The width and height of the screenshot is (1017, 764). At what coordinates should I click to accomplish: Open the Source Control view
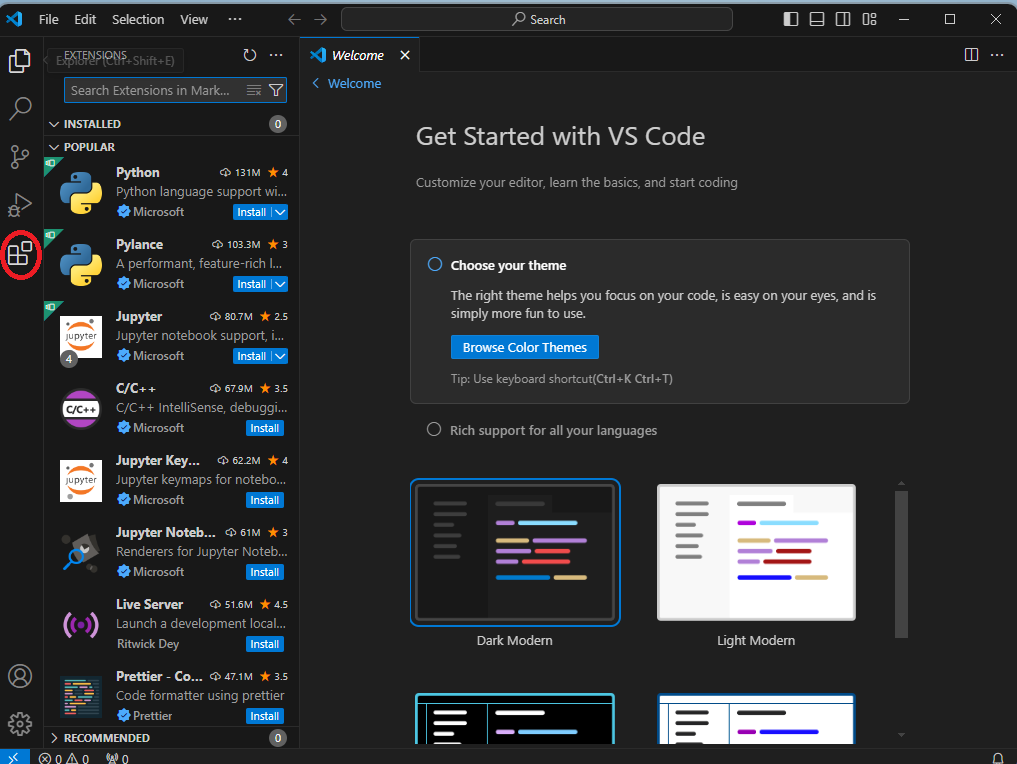pos(20,157)
